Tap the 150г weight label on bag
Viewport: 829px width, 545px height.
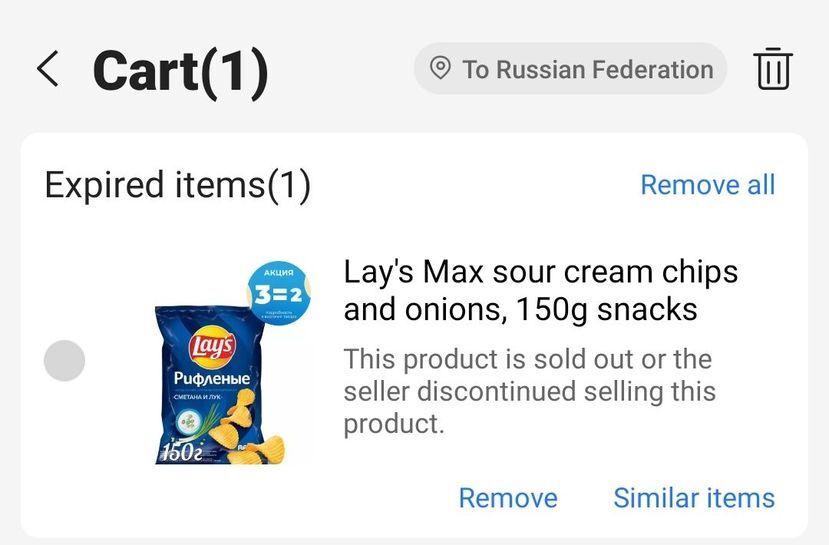coord(177,451)
